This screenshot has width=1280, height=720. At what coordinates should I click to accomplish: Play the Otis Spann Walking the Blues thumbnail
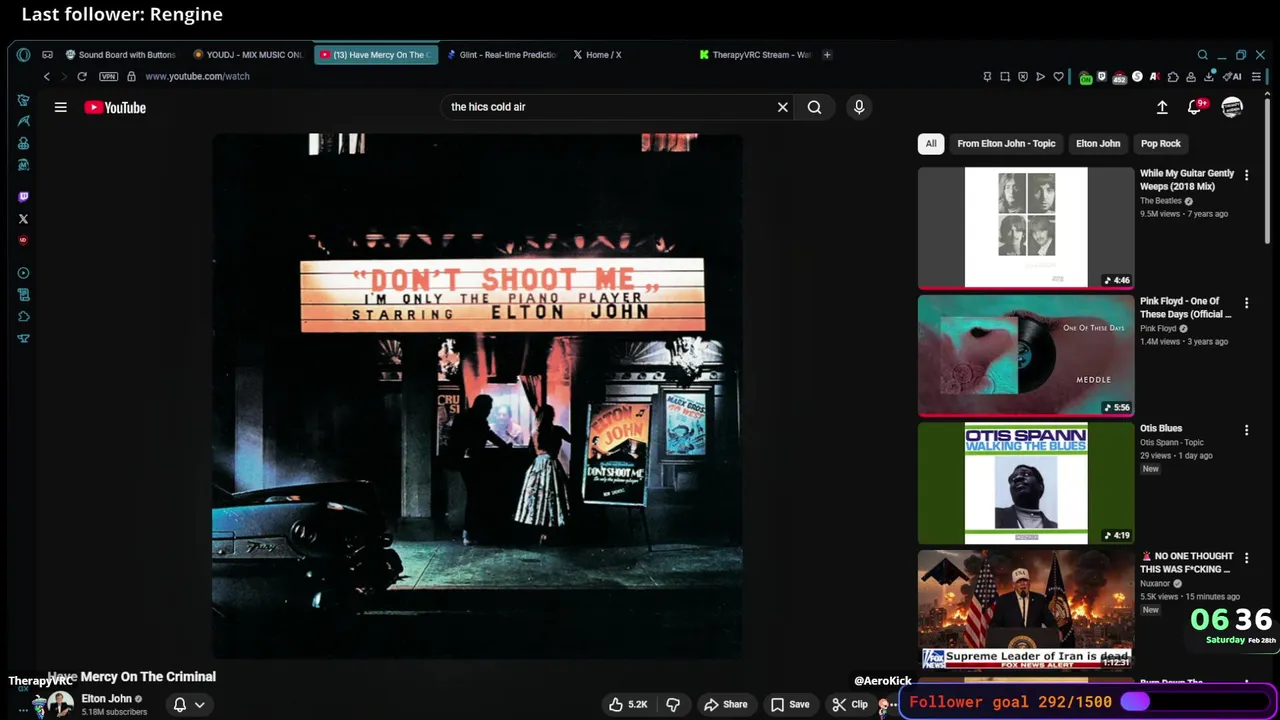point(1026,483)
